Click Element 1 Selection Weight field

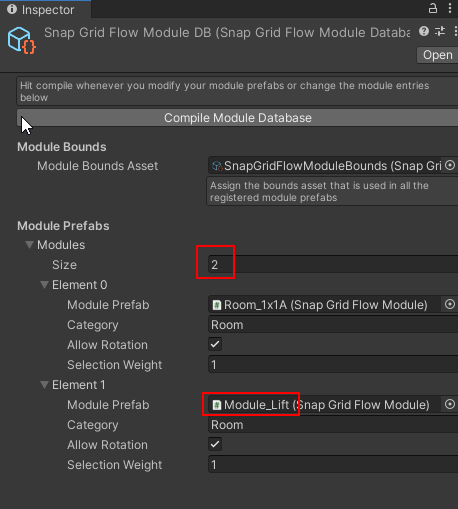pyautogui.click(x=333, y=465)
